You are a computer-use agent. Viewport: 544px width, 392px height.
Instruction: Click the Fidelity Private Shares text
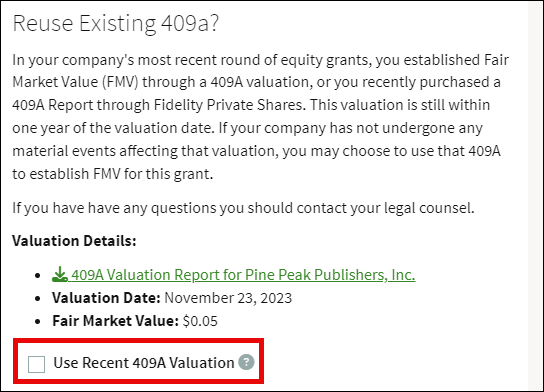pyautogui.click(x=230, y=105)
